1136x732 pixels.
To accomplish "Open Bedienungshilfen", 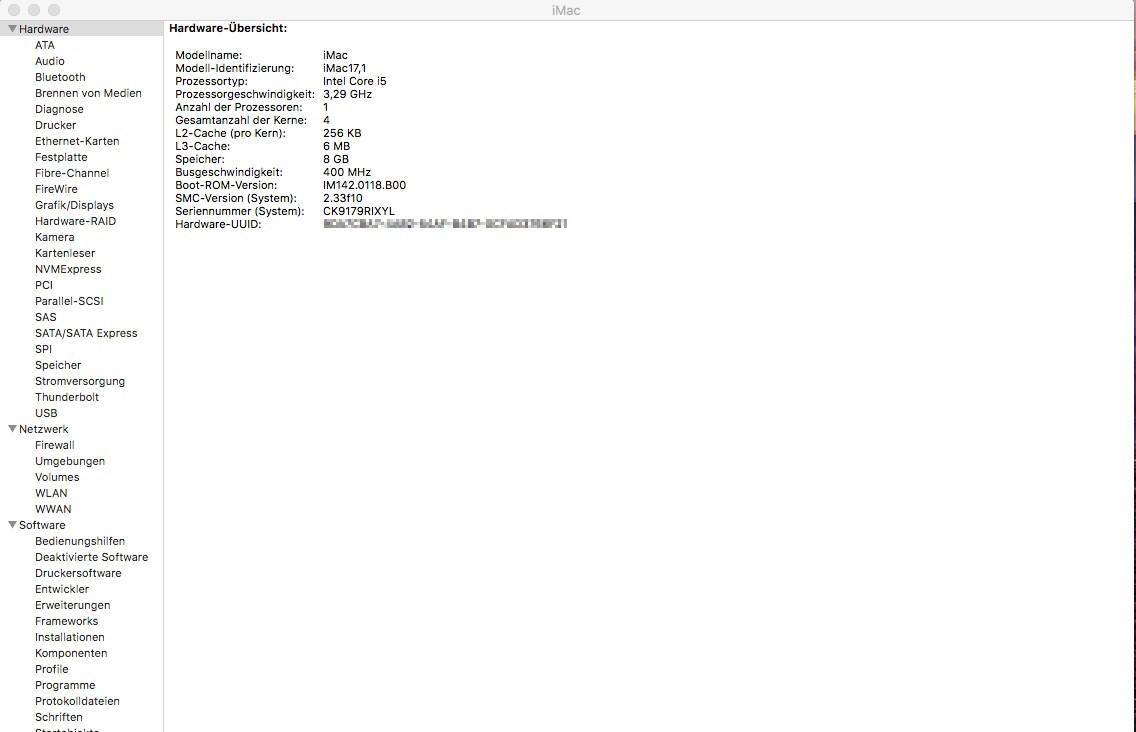I will point(80,541).
